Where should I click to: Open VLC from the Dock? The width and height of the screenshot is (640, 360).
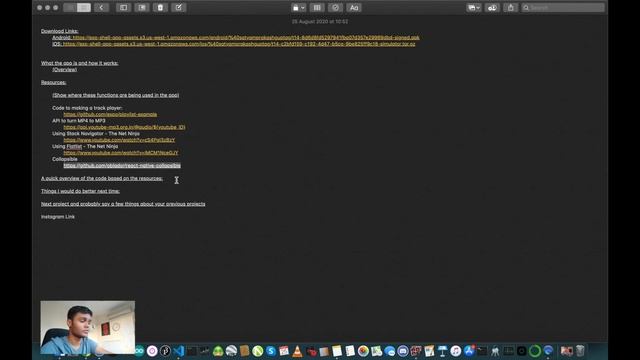pos(297,351)
